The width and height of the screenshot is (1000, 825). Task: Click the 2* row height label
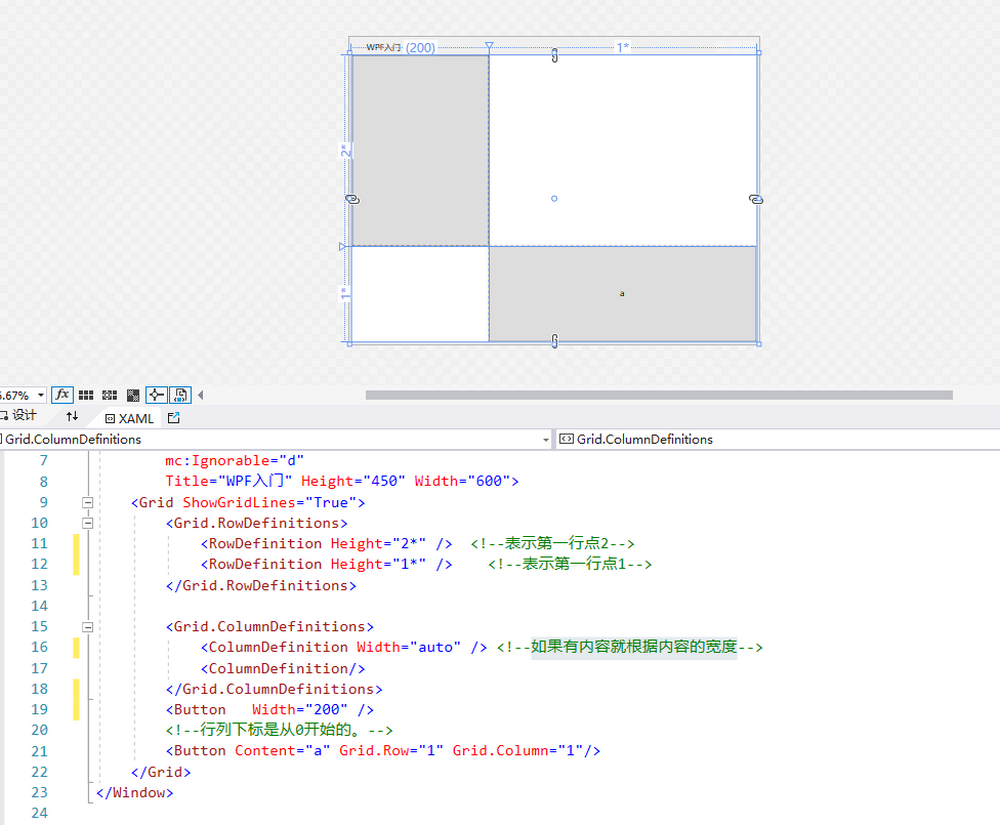[x=345, y=150]
